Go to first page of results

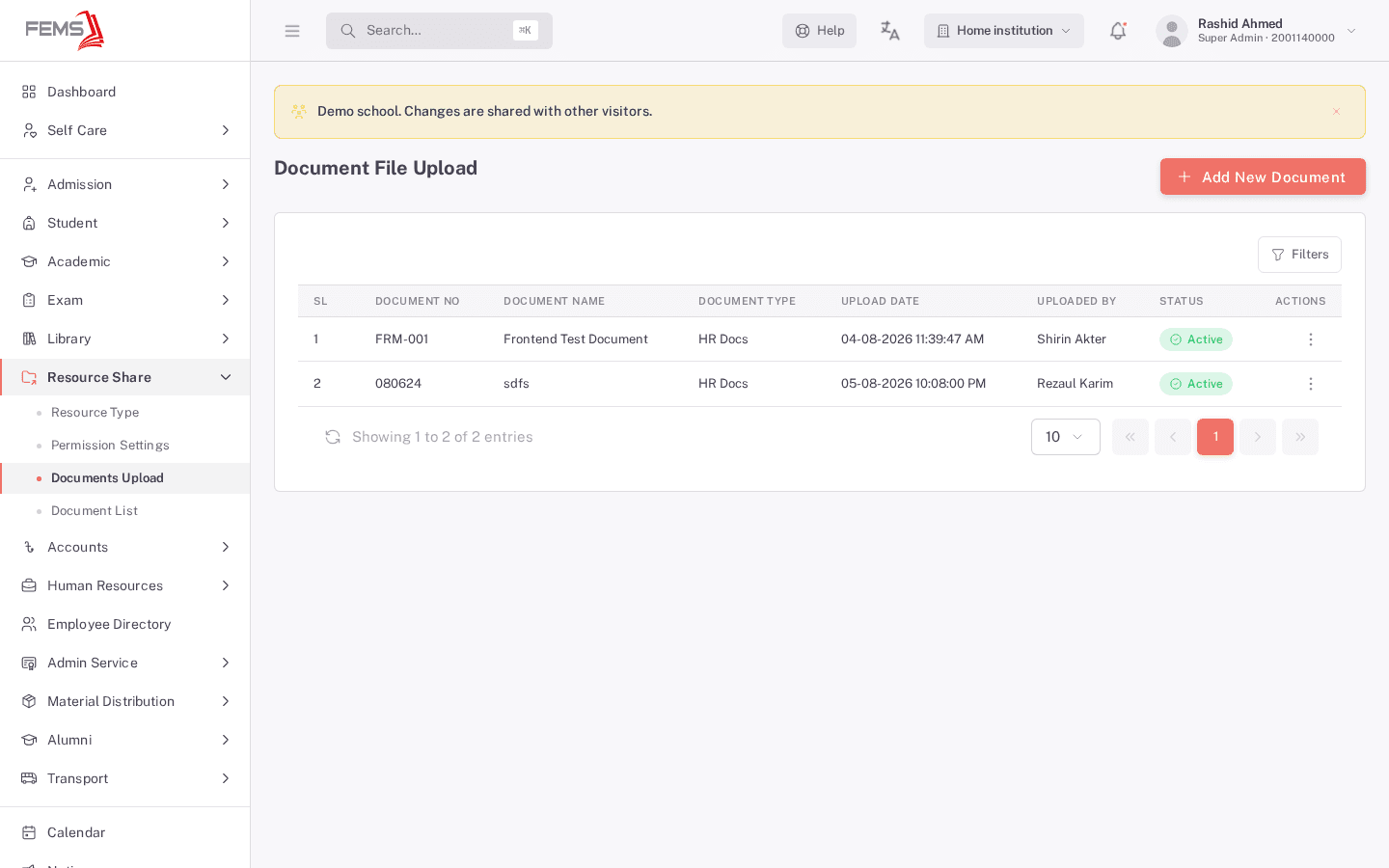[1130, 437]
